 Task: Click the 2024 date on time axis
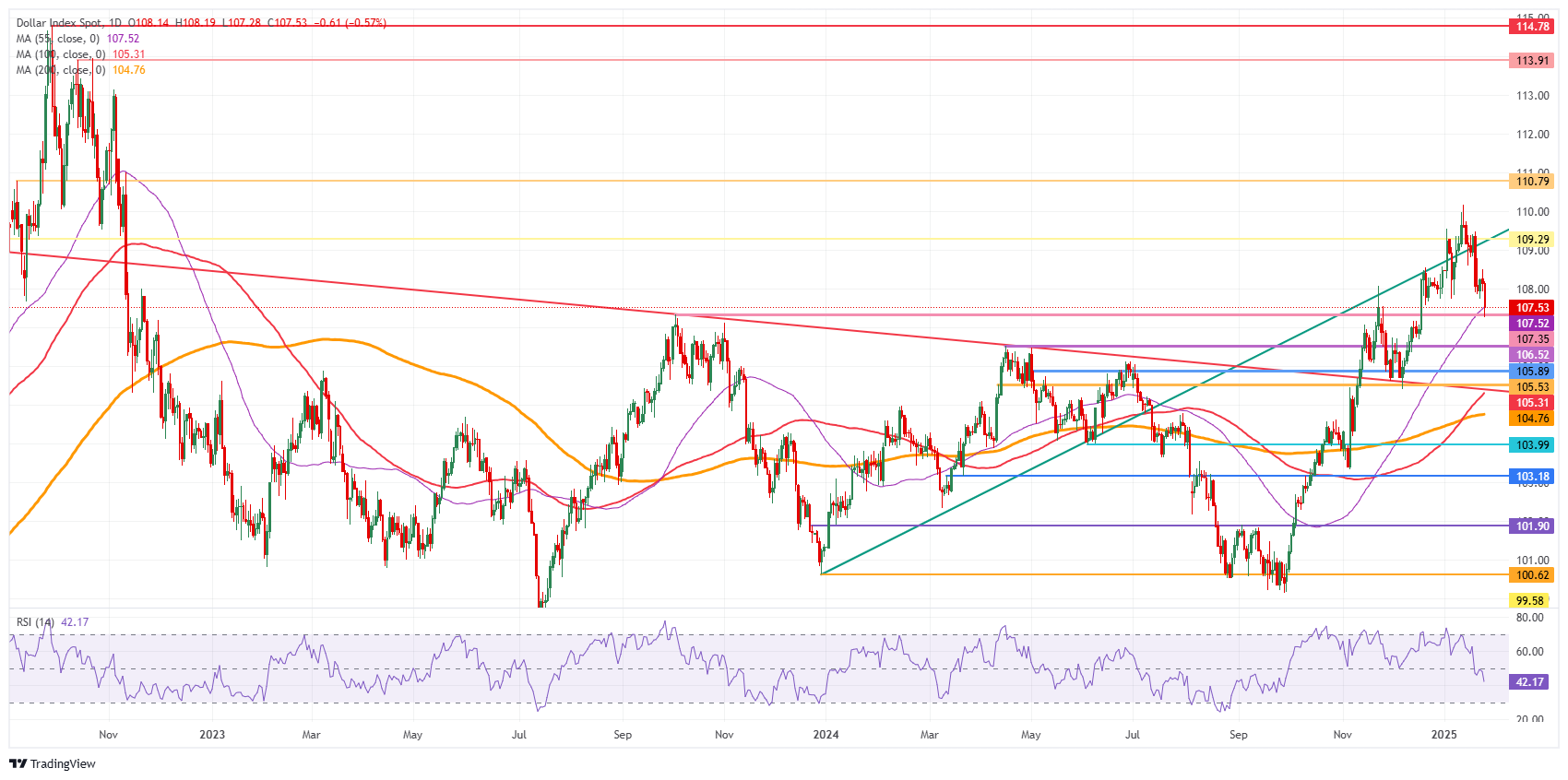[x=826, y=735]
